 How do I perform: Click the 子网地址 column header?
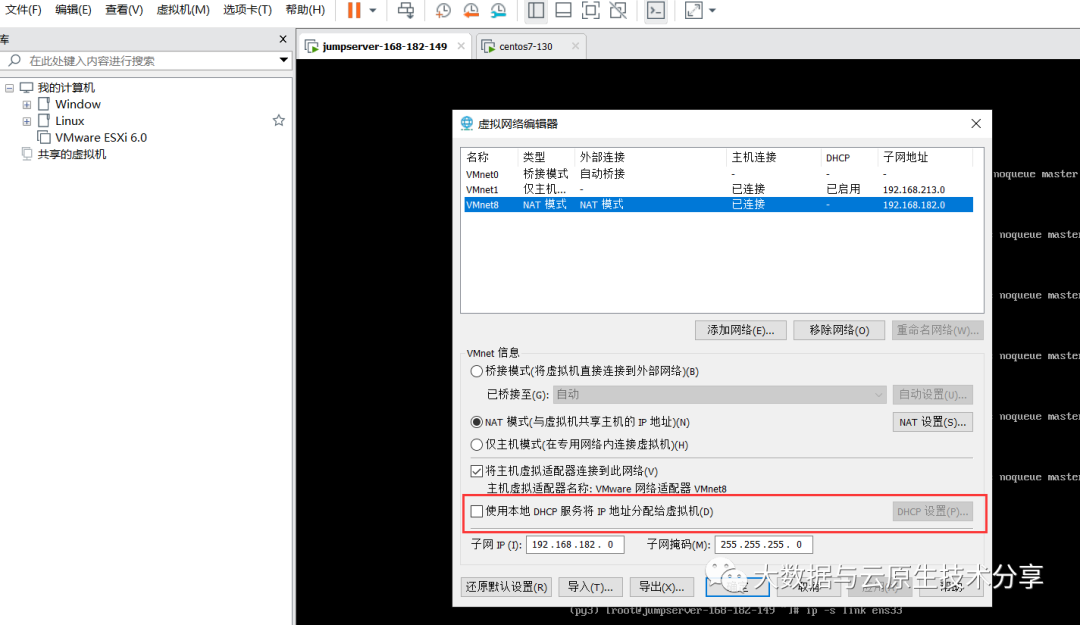[925, 157]
